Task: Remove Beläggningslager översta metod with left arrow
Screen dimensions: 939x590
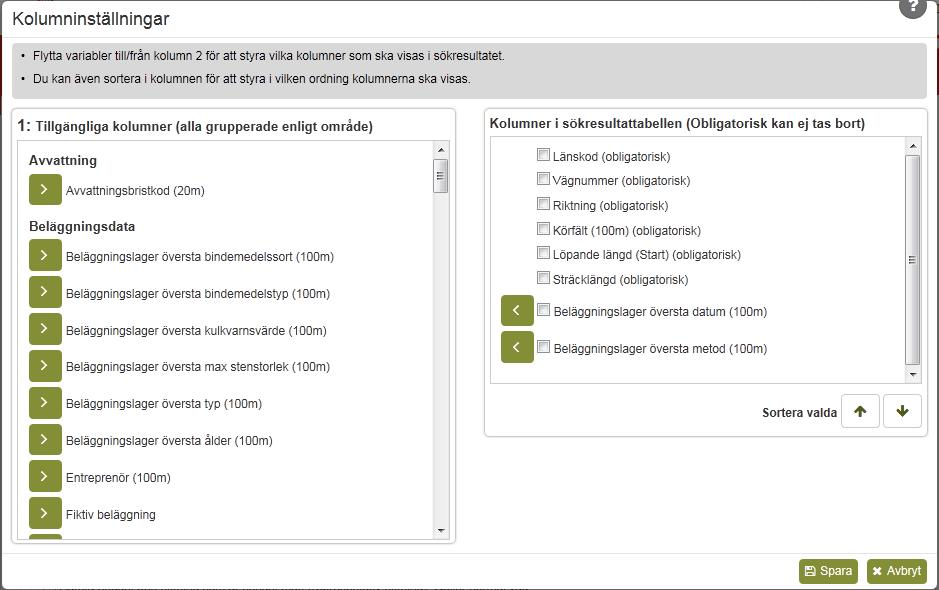Action: (x=517, y=347)
